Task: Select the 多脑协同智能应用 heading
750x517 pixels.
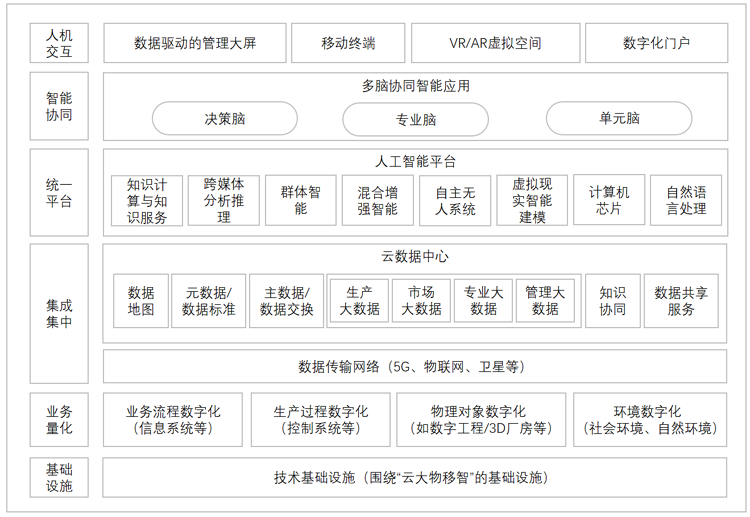Action: coord(416,86)
